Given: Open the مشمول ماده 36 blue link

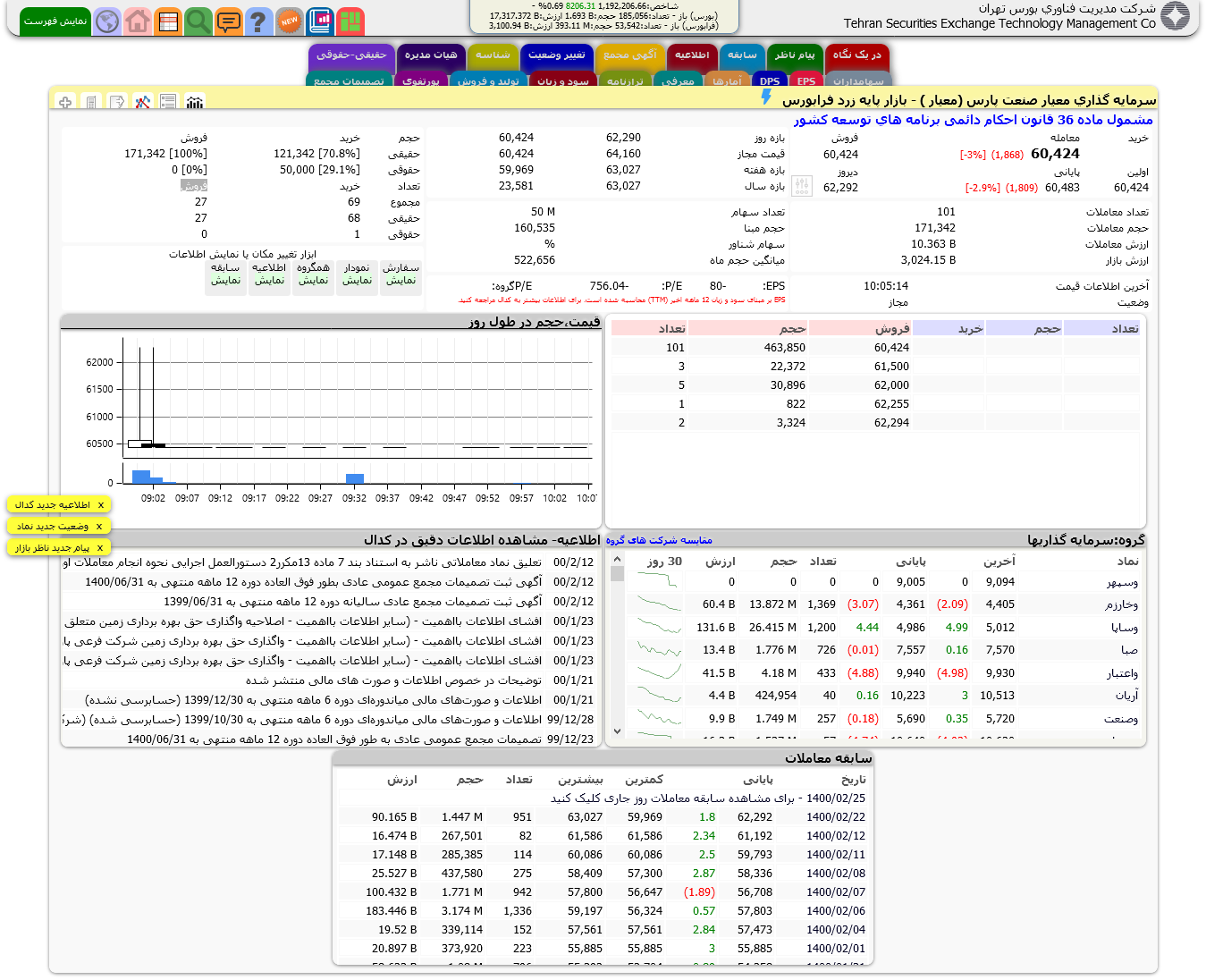Looking at the screenshot, I should [x=974, y=120].
